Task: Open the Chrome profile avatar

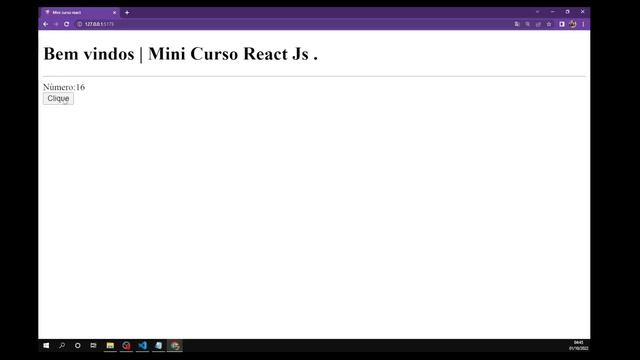Action: (x=573, y=24)
